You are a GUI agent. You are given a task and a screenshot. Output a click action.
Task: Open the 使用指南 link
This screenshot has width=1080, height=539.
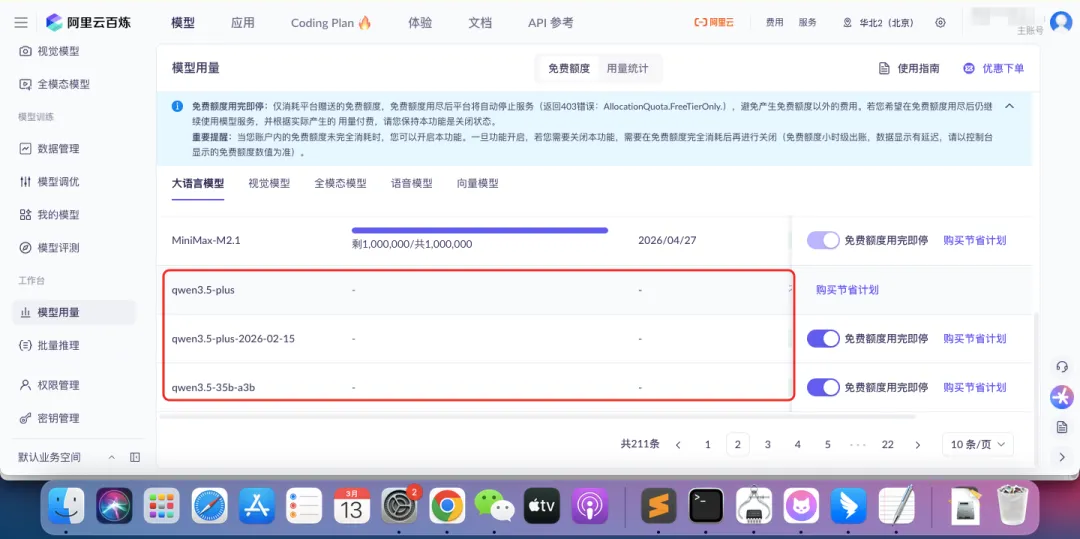909,68
